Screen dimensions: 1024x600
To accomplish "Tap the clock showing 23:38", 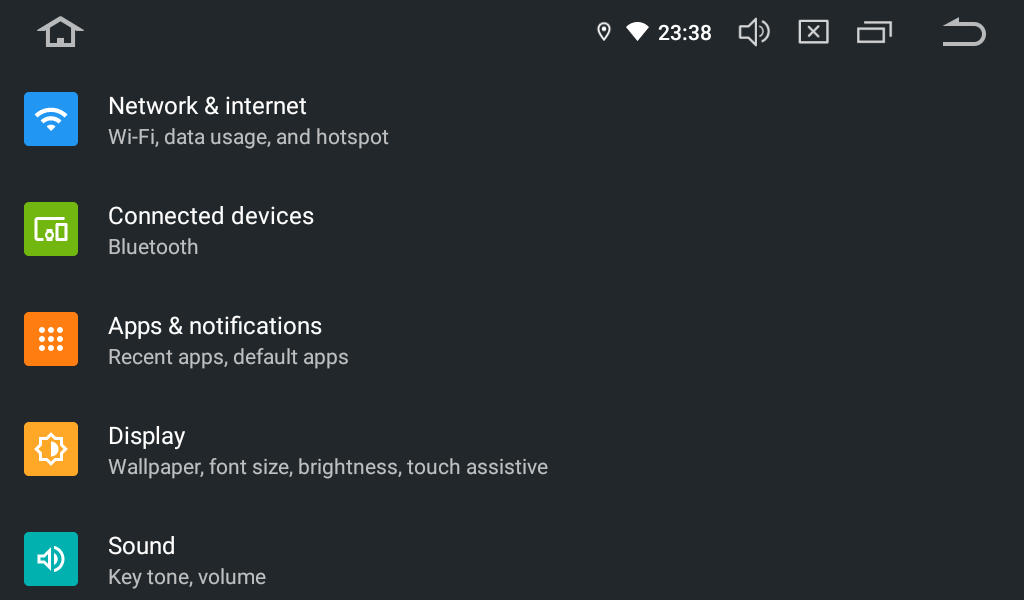I will click(685, 33).
